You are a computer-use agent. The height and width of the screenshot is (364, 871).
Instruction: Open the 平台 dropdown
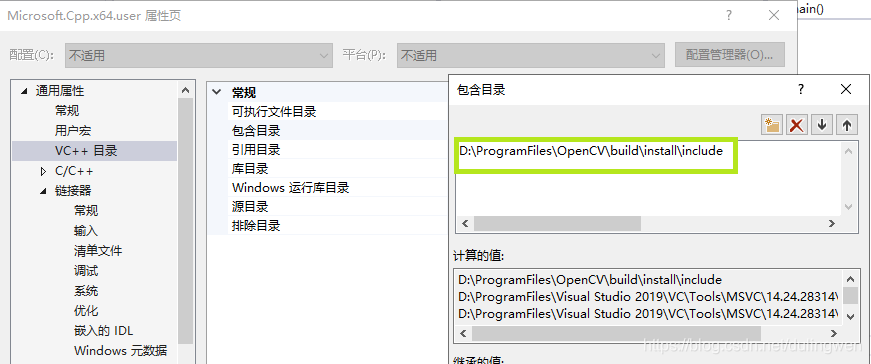coord(530,56)
